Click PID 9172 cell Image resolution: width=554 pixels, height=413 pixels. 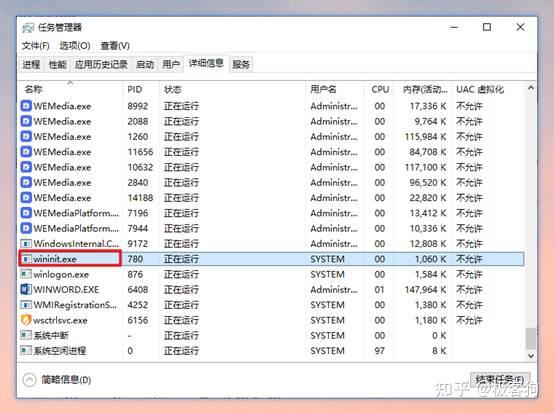(137, 244)
